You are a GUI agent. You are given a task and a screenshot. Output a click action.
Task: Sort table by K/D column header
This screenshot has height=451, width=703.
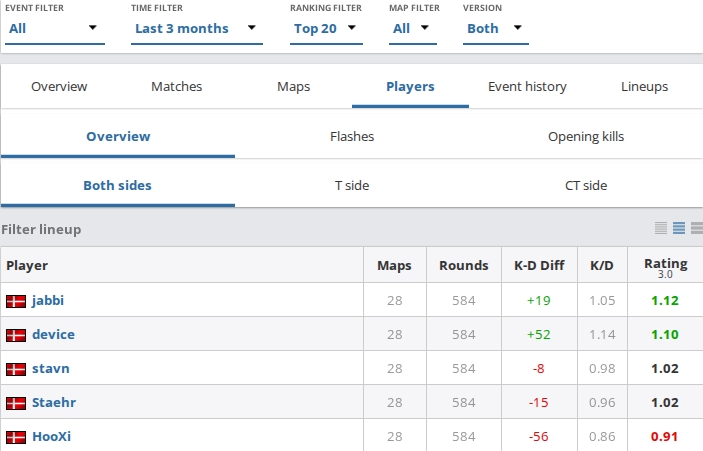pyautogui.click(x=602, y=265)
